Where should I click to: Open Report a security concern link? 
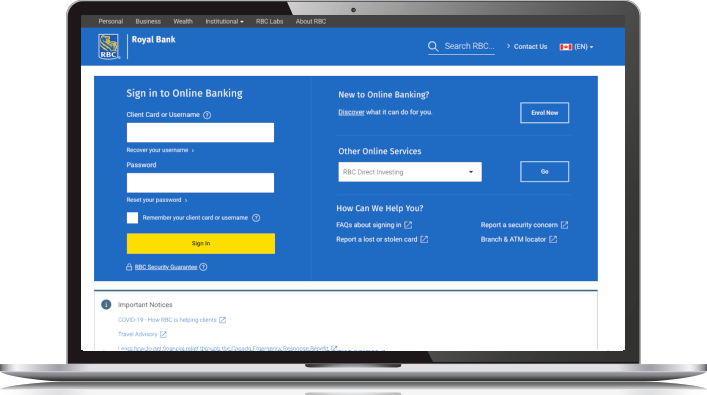coord(519,225)
